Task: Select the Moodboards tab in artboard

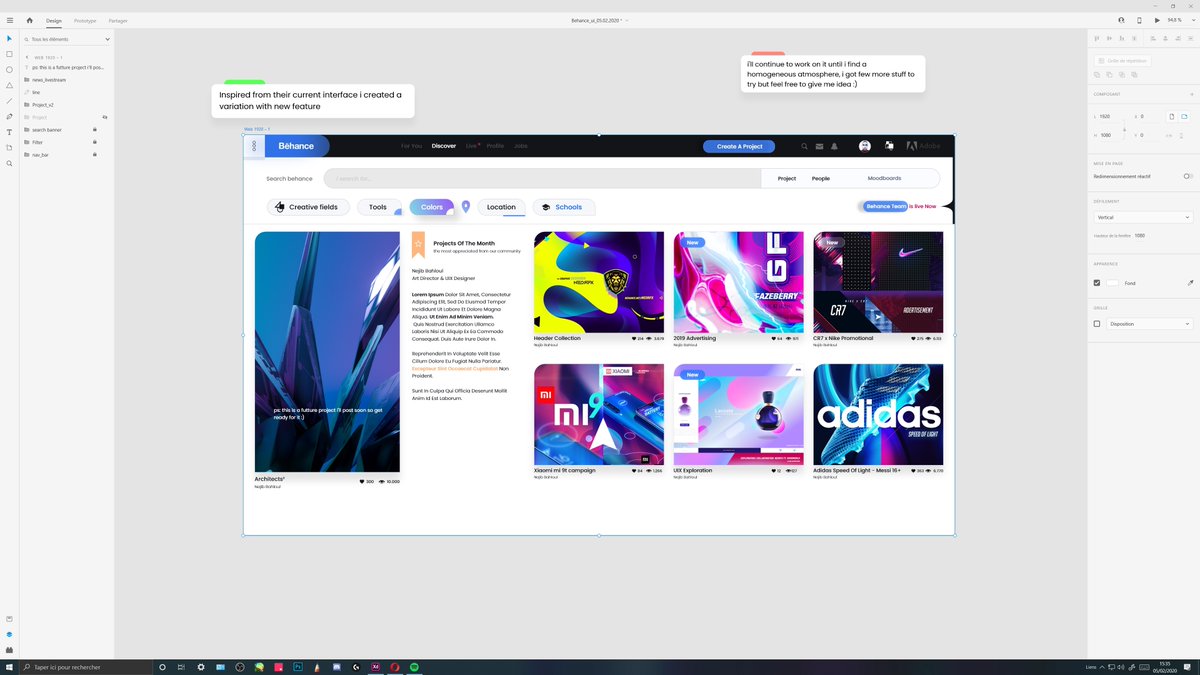Action: (884, 178)
